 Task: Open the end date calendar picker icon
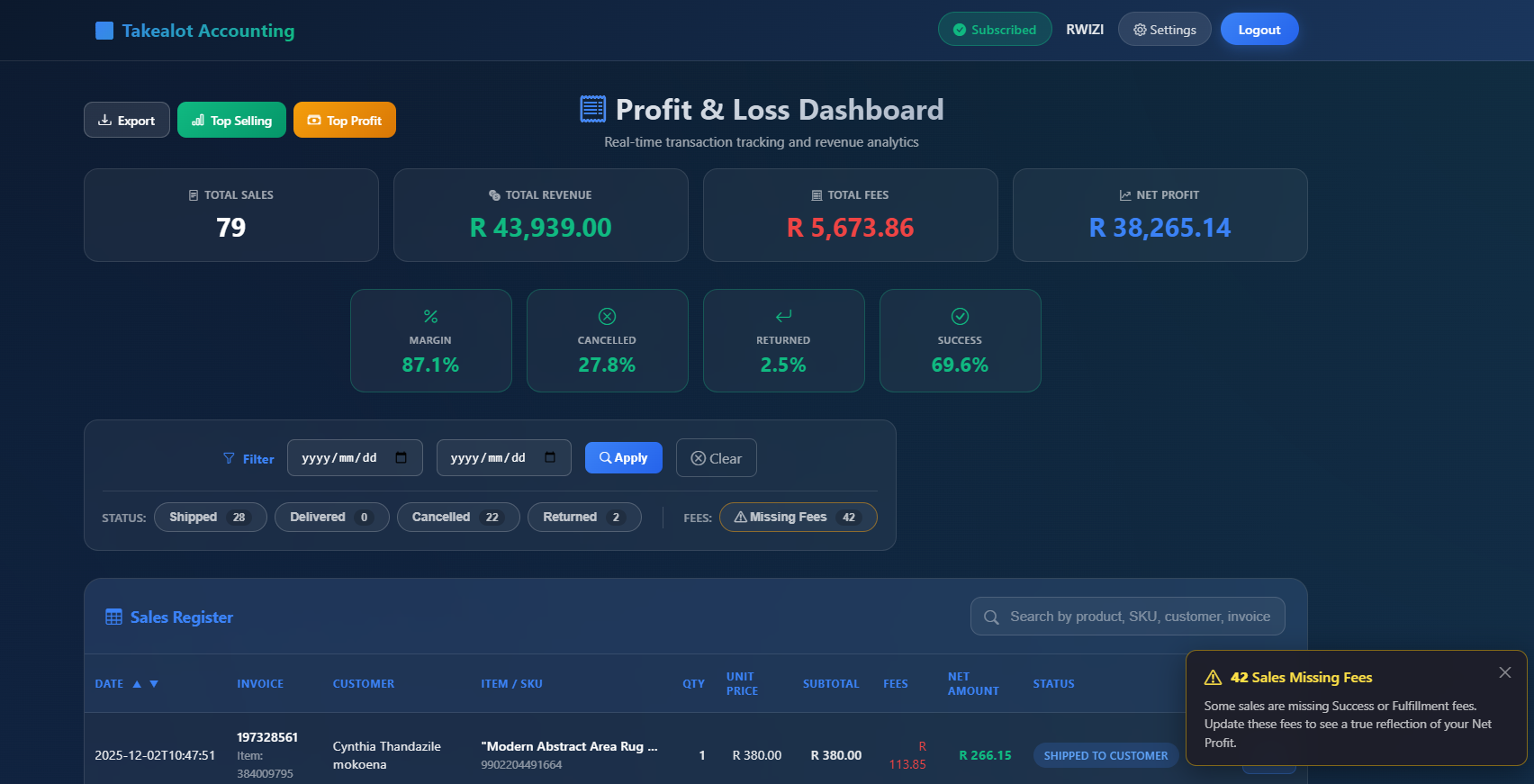[x=550, y=458]
